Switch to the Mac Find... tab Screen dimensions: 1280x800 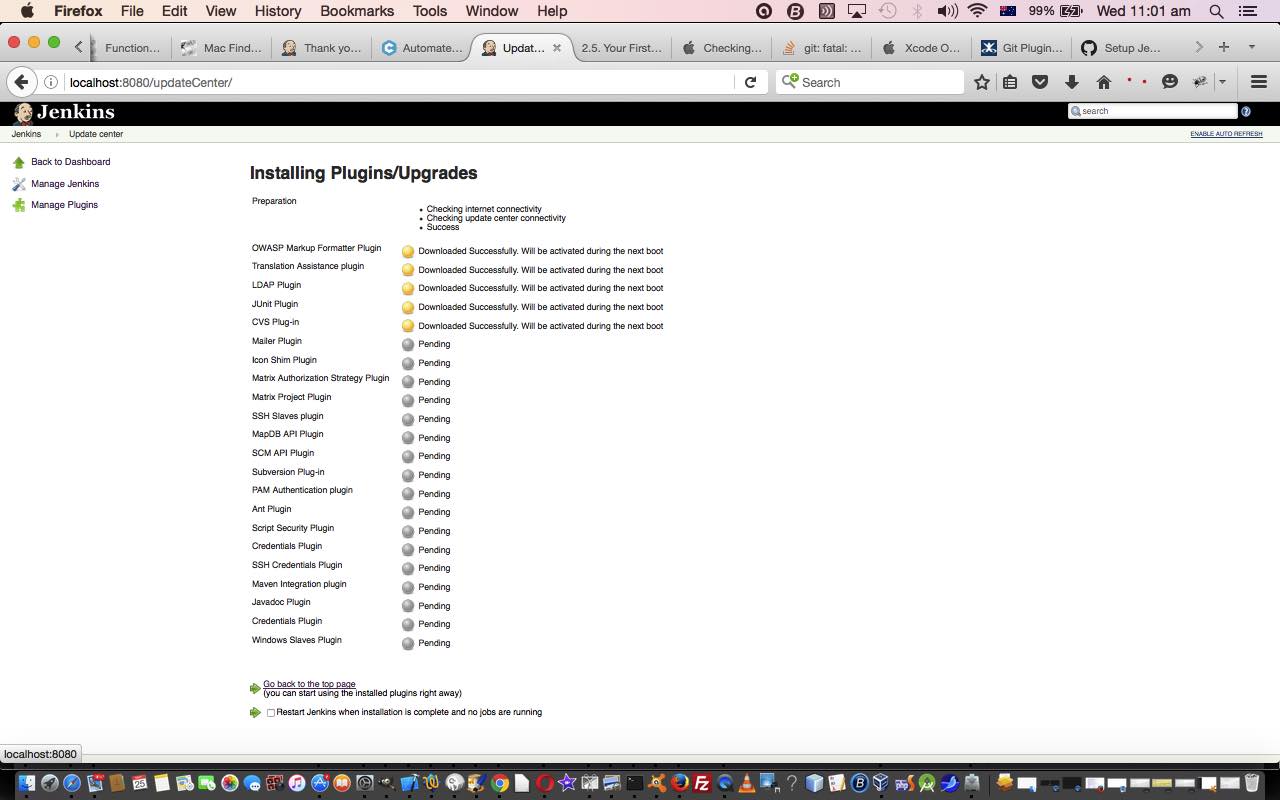click(x=221, y=48)
